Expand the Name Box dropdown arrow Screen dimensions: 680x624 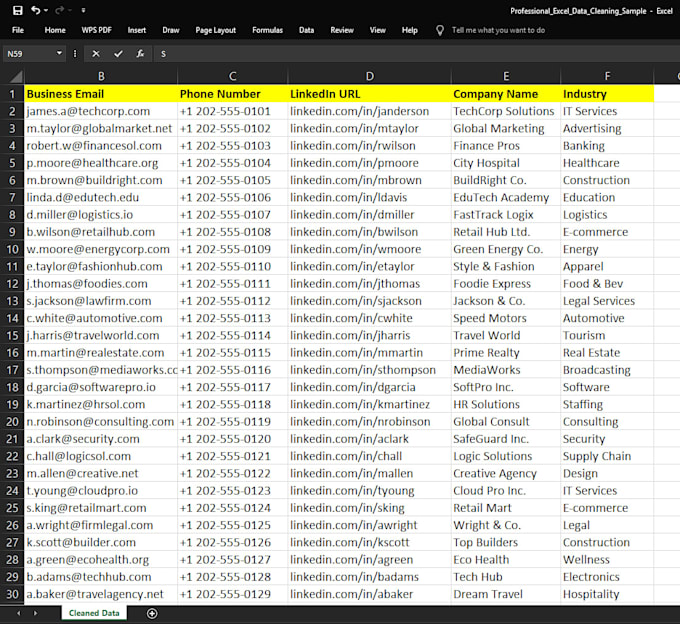point(59,53)
